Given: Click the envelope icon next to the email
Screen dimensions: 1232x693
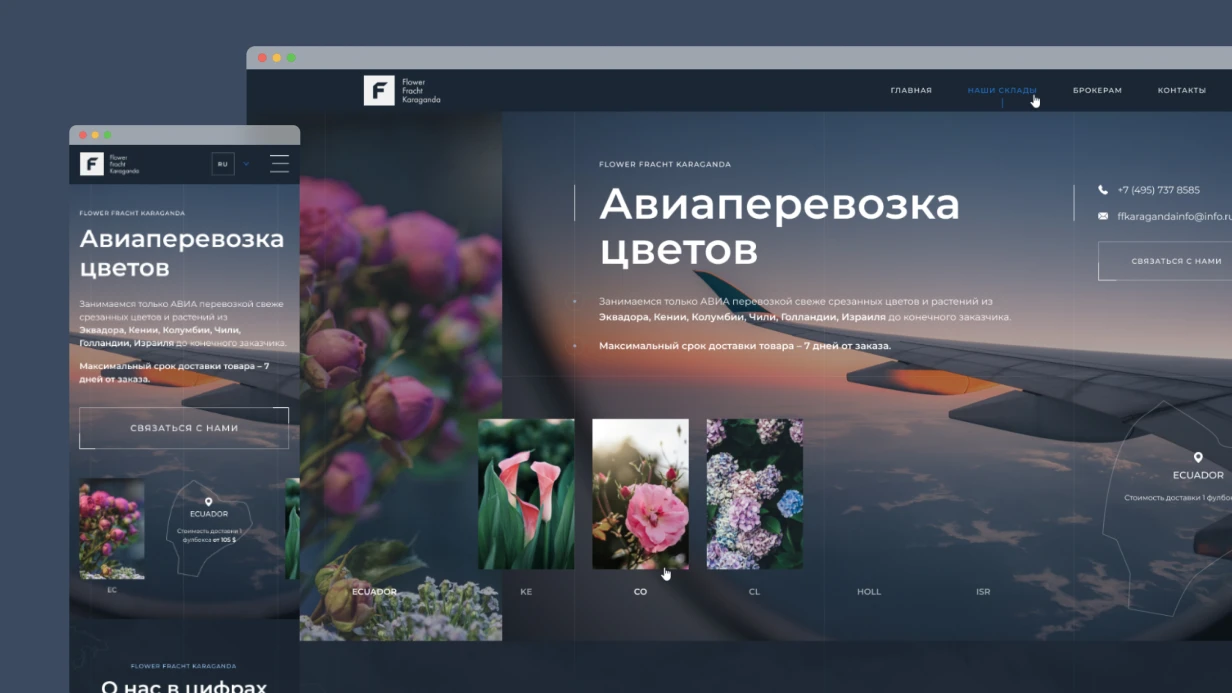Looking at the screenshot, I should [1103, 215].
